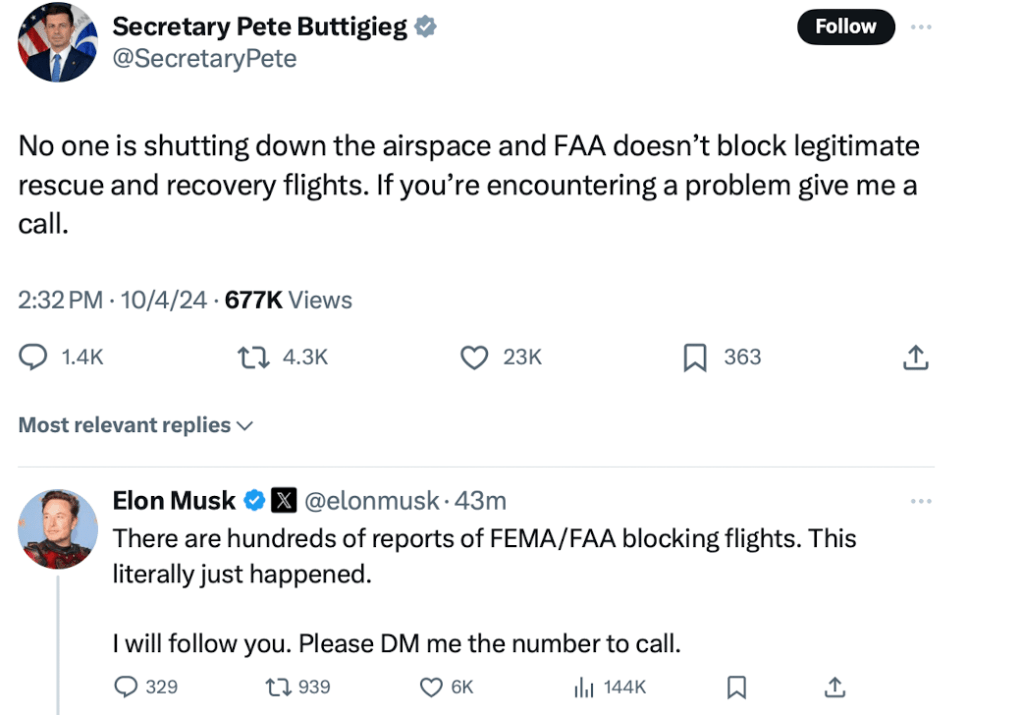
Task: Share the main tweet via upload icon
Action: 915,357
